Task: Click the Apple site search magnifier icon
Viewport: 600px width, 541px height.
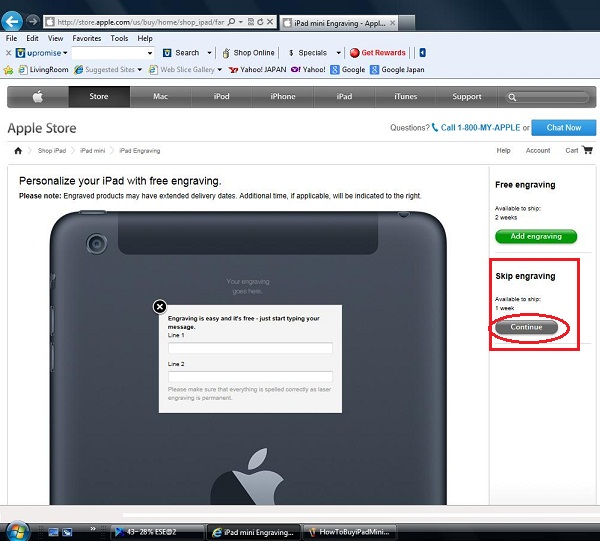Action: [x=512, y=97]
